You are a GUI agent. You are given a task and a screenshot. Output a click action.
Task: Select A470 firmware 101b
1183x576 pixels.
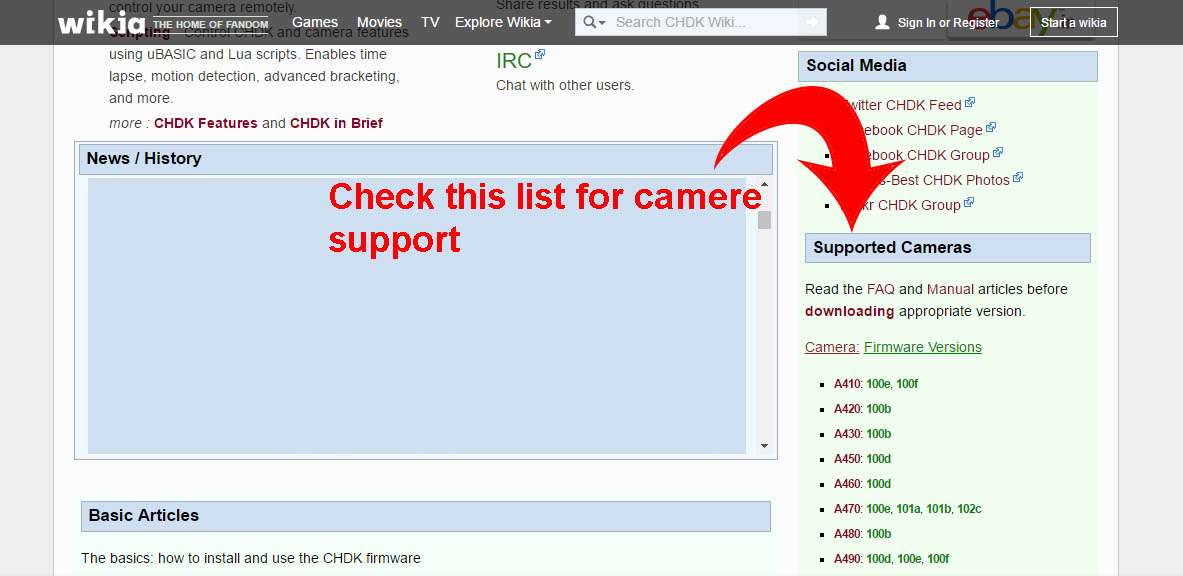(x=939, y=509)
